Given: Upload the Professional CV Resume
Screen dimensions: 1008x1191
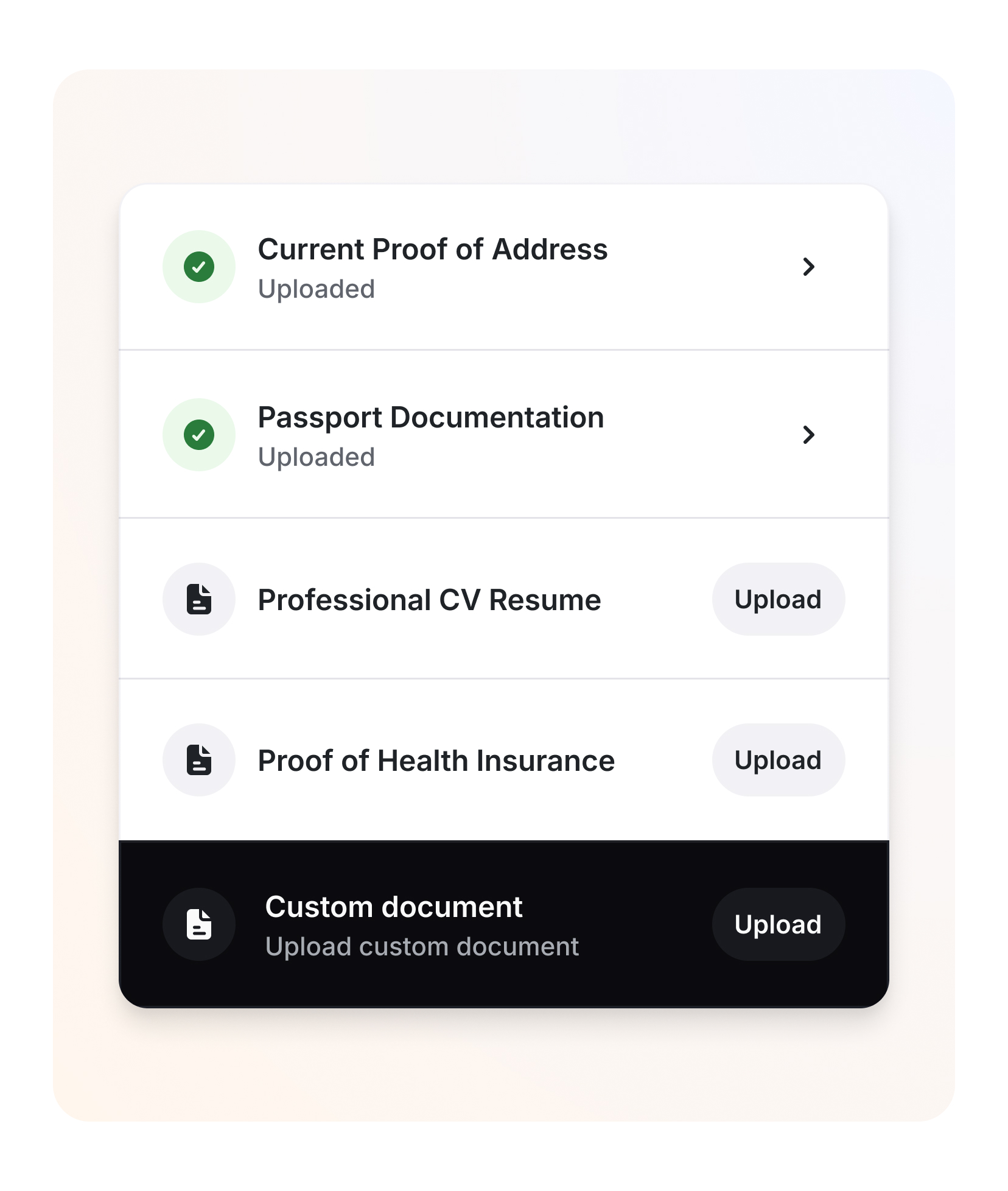Looking at the screenshot, I should (779, 599).
